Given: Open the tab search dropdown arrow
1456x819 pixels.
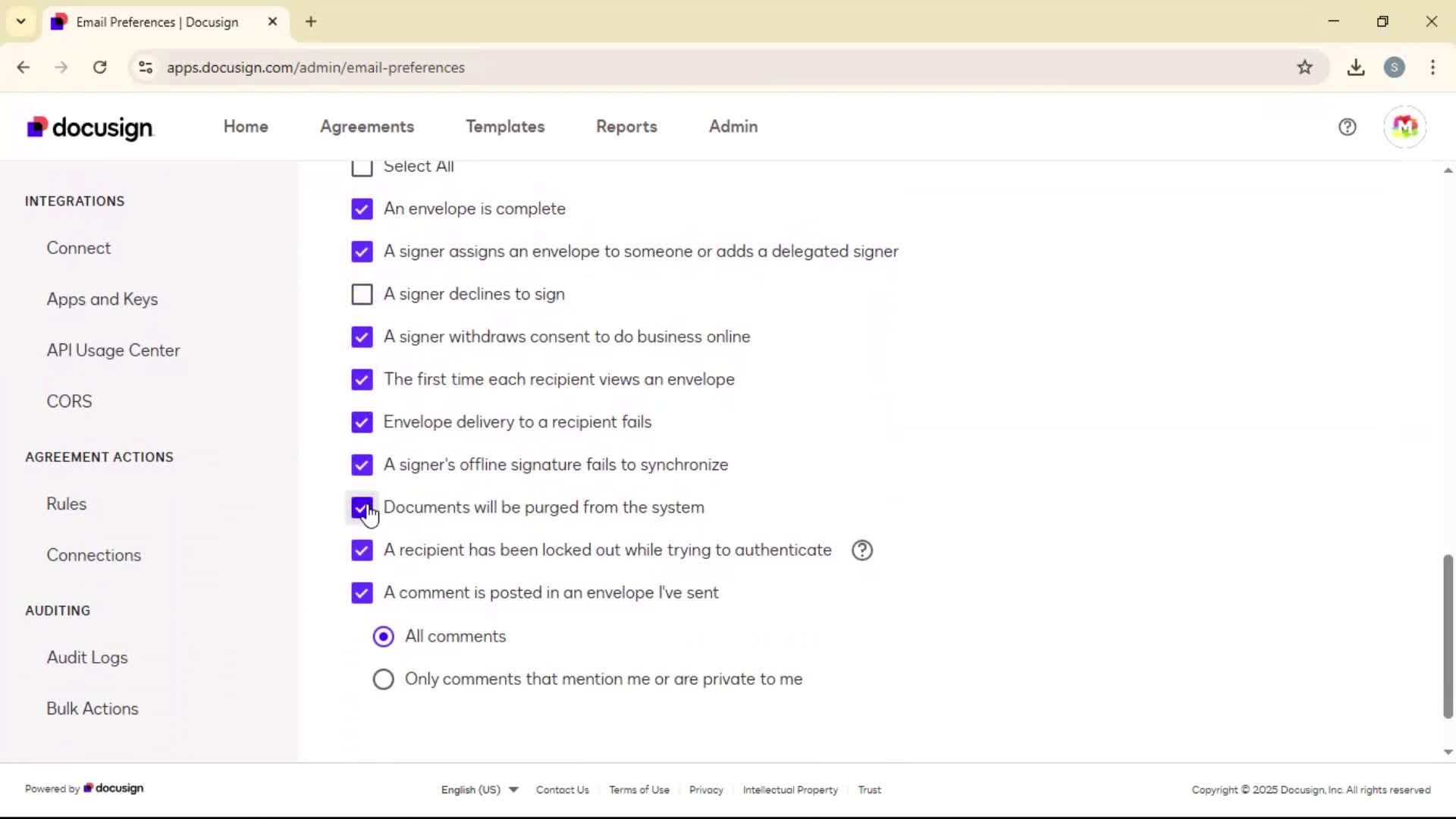Looking at the screenshot, I should tap(20, 21).
